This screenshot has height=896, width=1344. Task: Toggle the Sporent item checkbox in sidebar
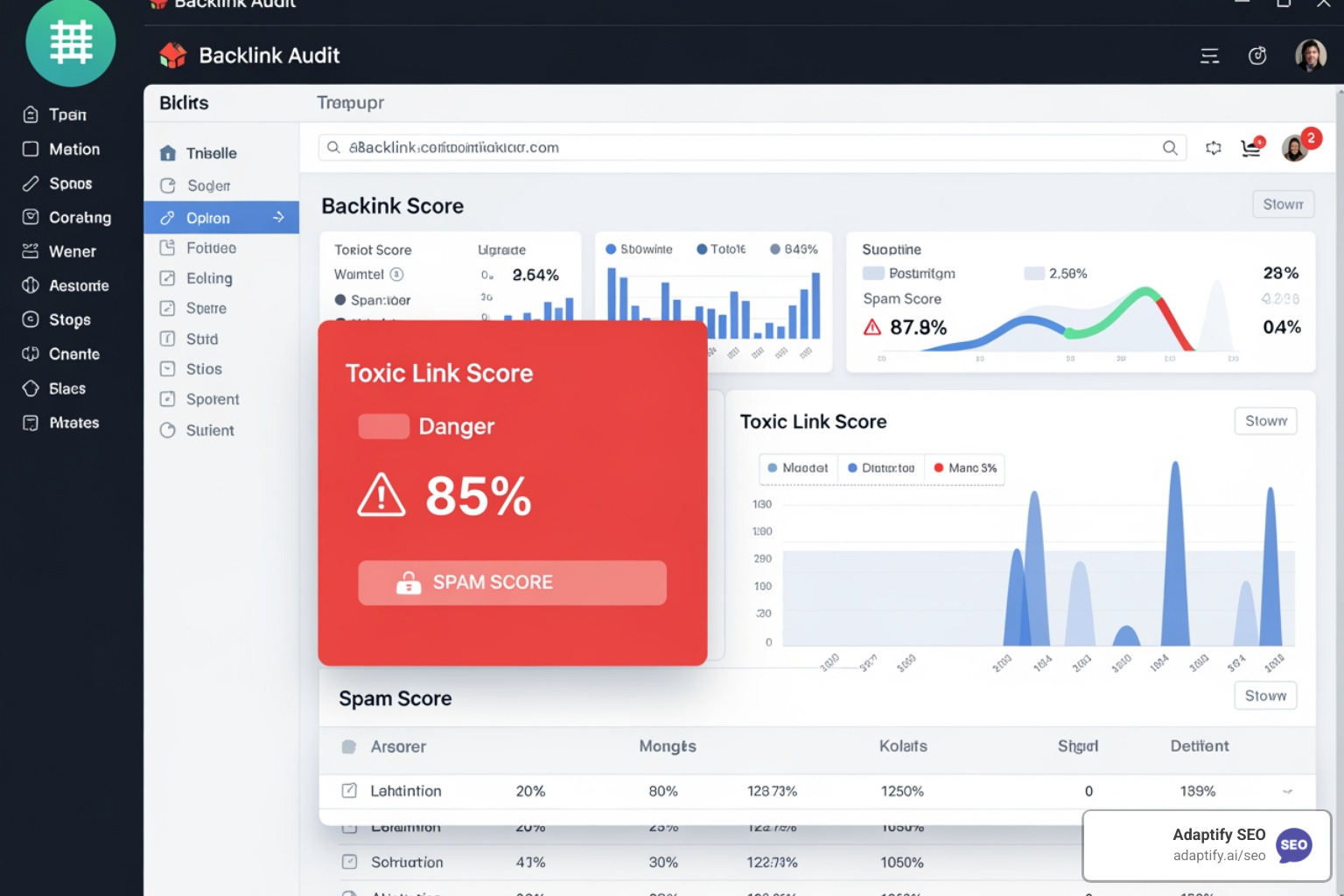pos(168,399)
